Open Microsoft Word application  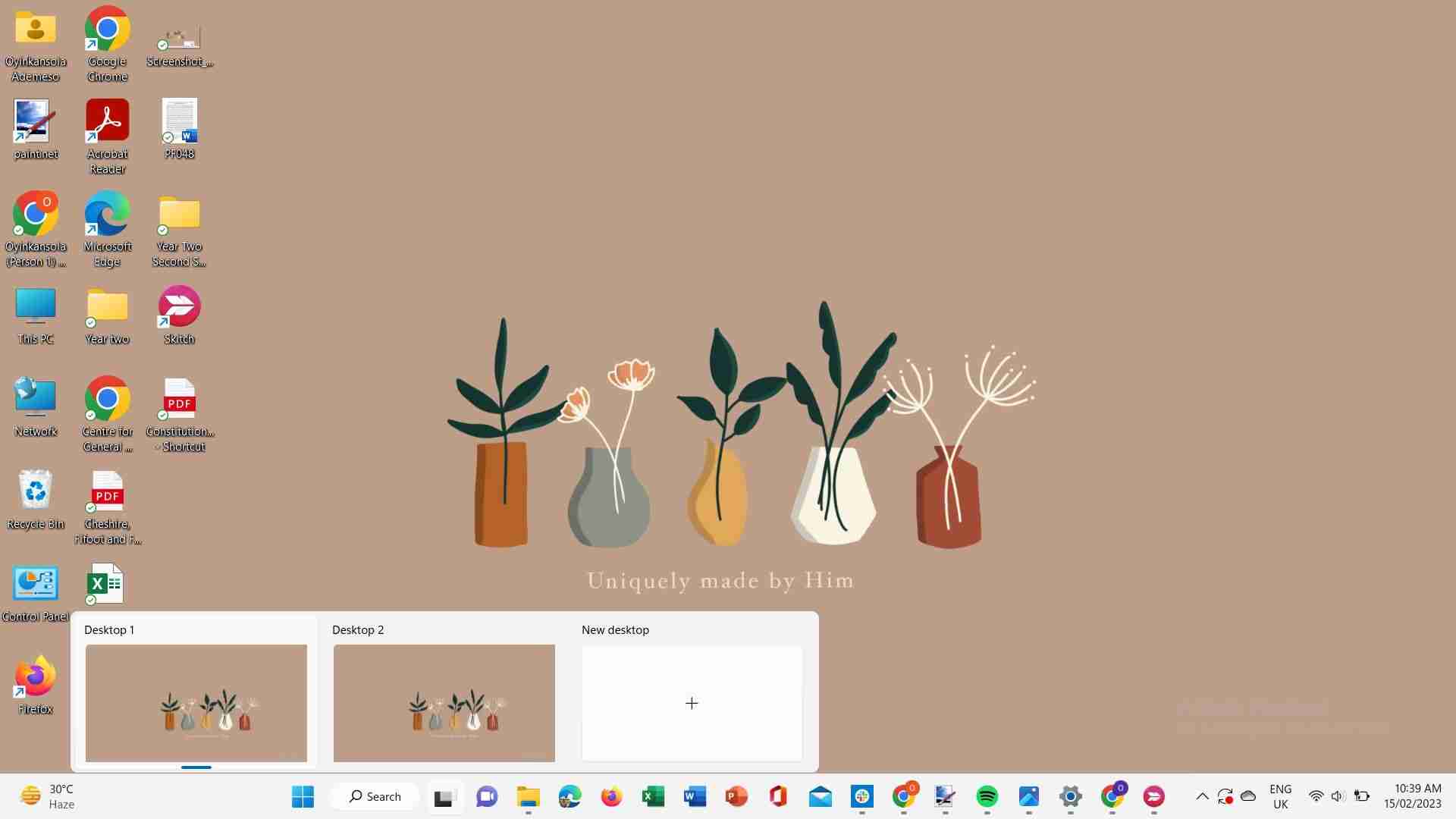(694, 796)
